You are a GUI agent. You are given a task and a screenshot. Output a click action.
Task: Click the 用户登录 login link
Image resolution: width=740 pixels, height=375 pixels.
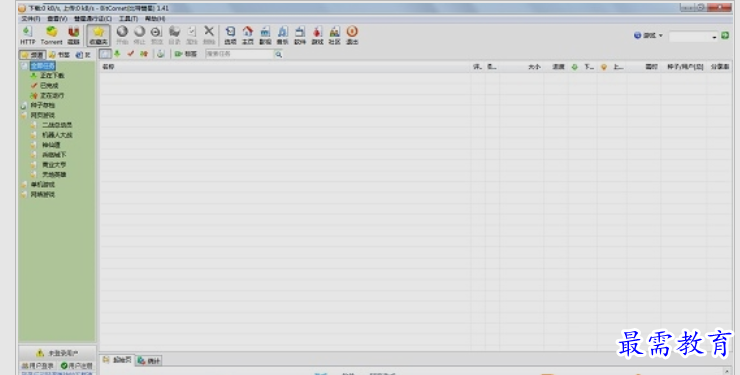point(37,366)
